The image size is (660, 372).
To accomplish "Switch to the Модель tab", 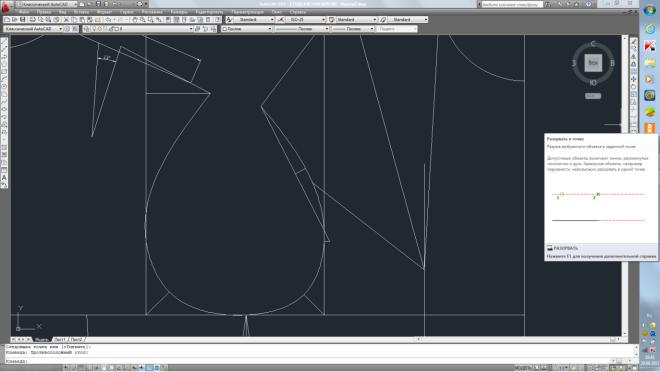I will tap(42, 339).
